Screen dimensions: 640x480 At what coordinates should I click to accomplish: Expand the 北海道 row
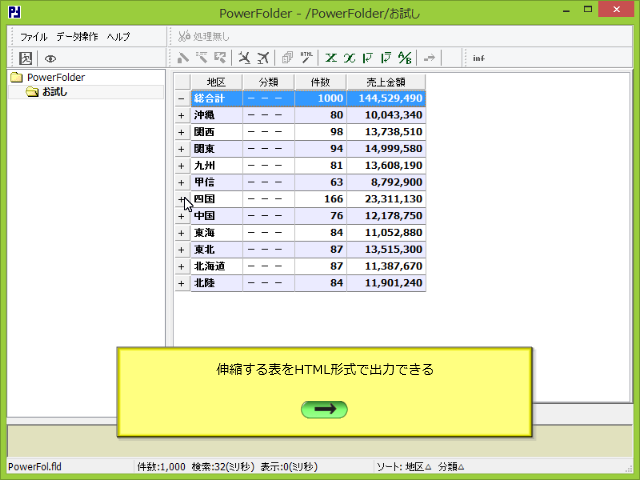click(x=181, y=267)
